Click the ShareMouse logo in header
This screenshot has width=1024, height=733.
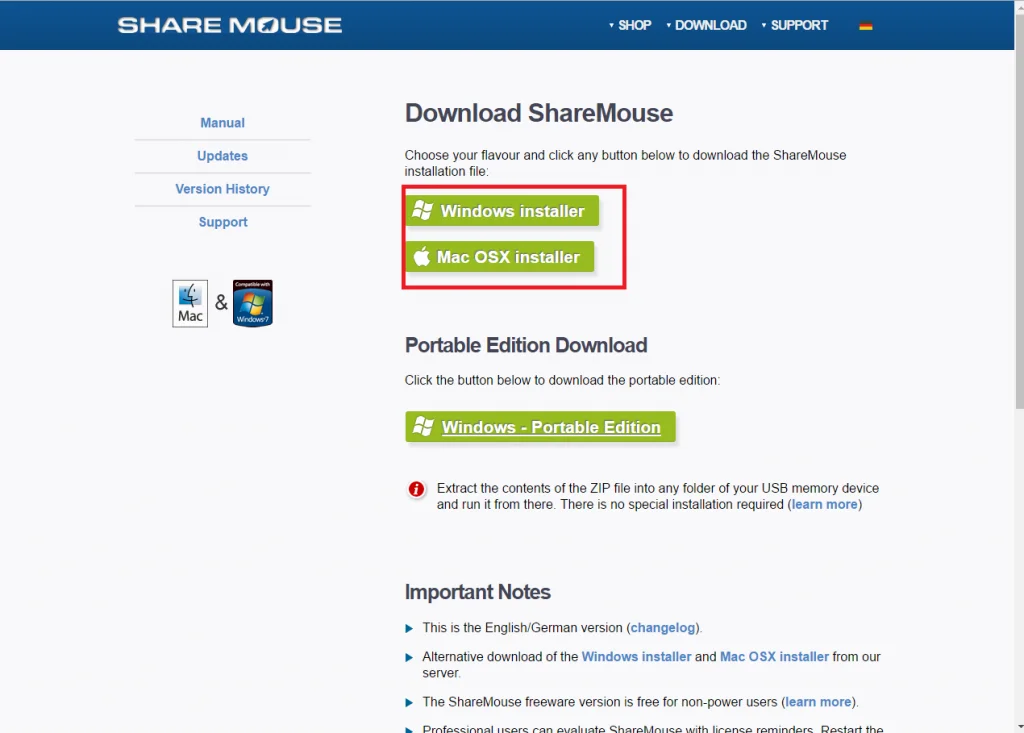229,25
